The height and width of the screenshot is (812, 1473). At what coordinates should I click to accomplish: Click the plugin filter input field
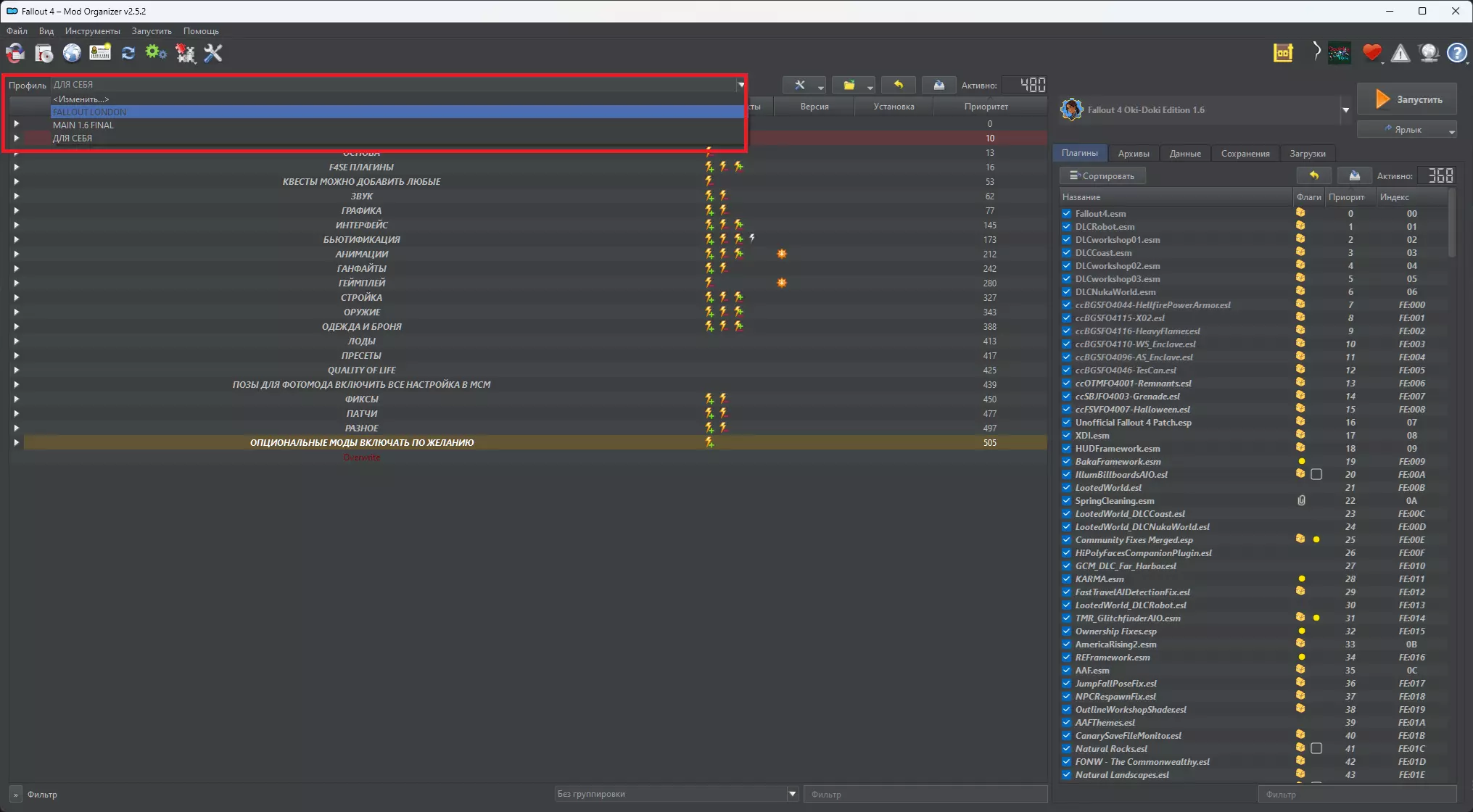[x=1356, y=795]
